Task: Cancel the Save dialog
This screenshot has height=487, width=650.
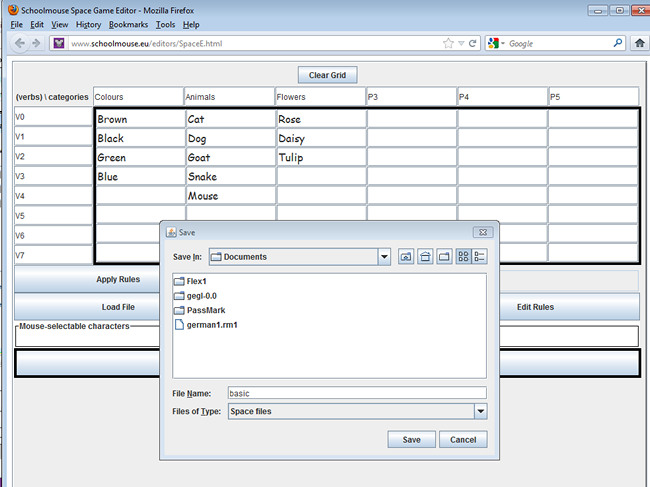Action: 463,440
